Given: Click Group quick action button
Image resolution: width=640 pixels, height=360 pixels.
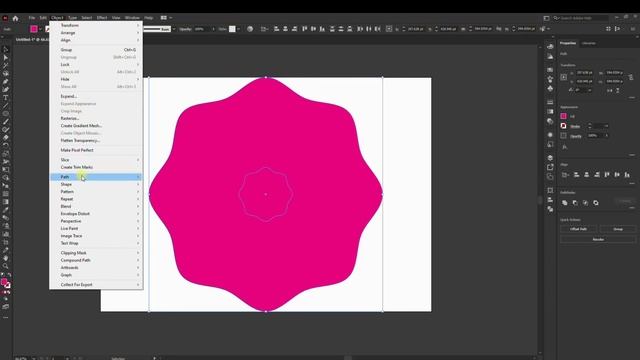Looking at the screenshot, I should [618, 229].
